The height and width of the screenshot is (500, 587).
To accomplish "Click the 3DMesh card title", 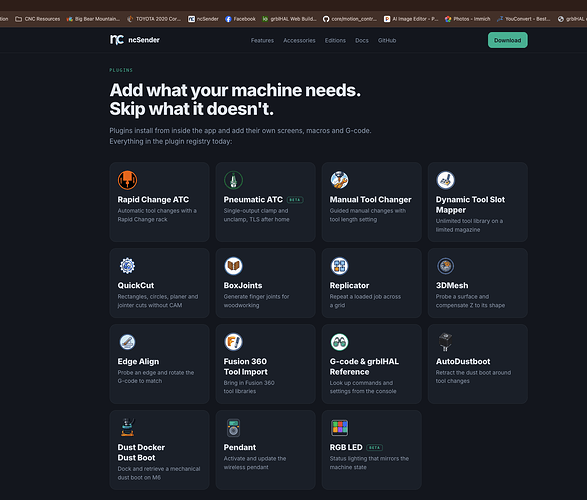I will click(x=452, y=285).
